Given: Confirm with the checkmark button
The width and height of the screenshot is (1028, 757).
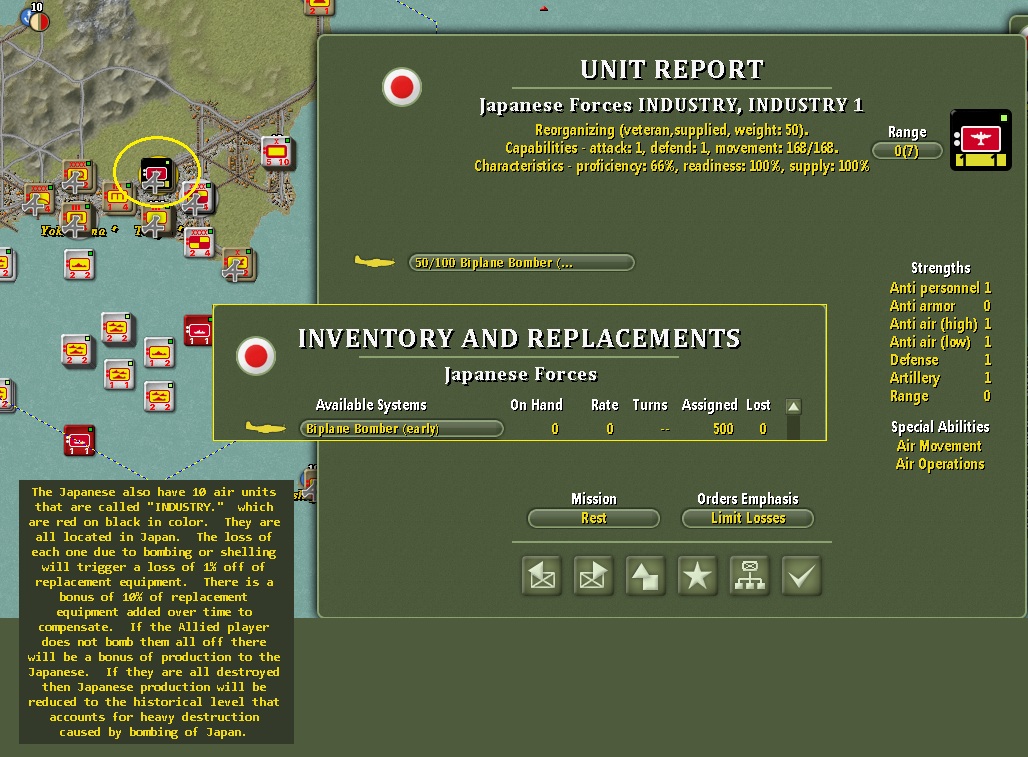Looking at the screenshot, I should 801,576.
